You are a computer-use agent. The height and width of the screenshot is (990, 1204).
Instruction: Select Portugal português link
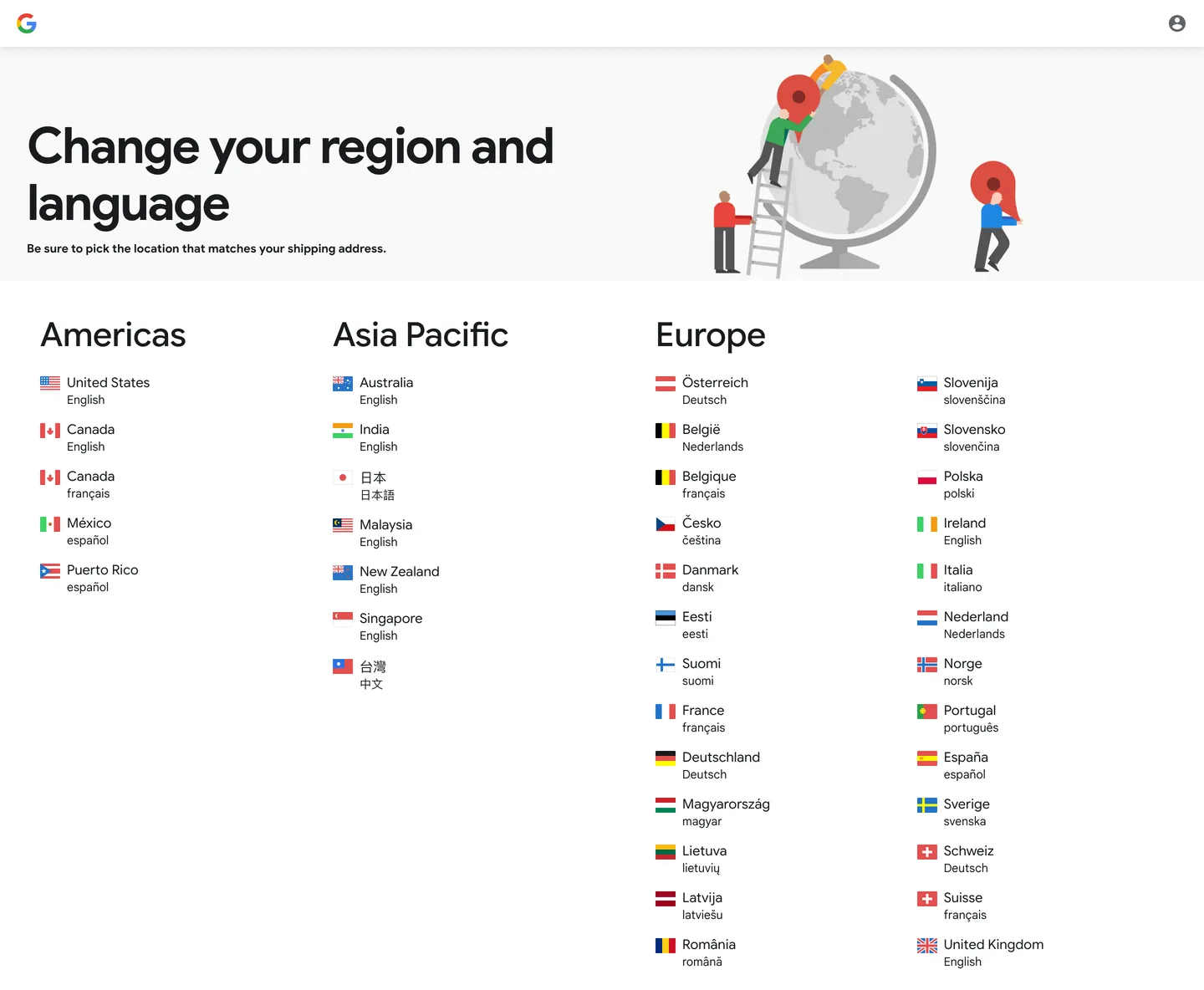click(x=958, y=718)
